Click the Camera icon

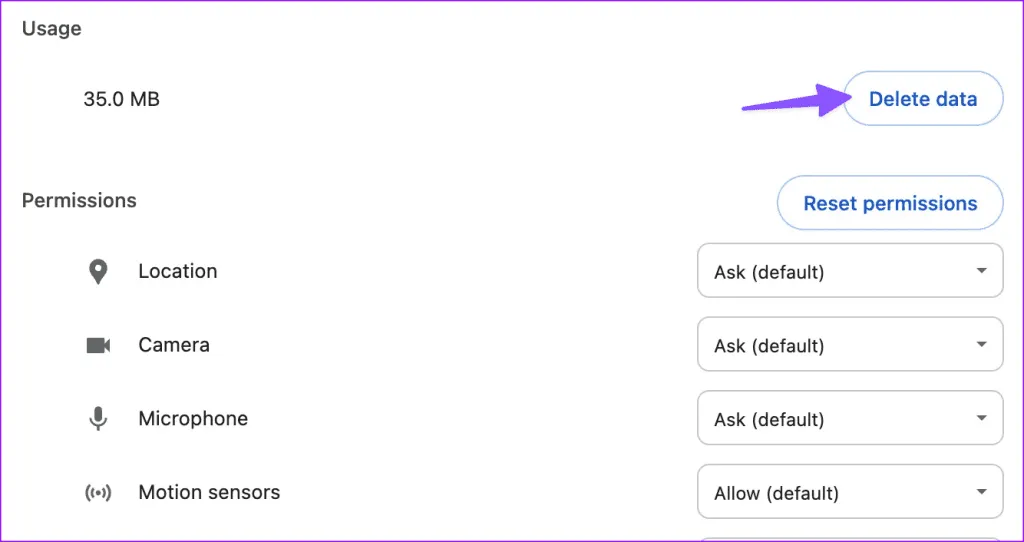(98, 345)
